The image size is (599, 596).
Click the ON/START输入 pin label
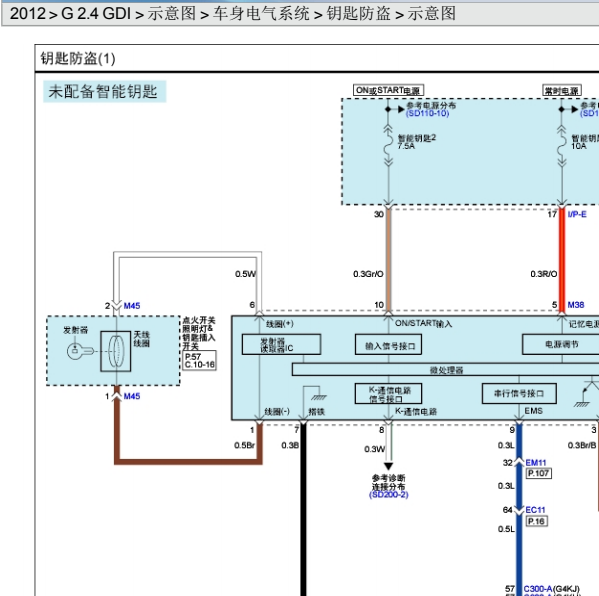[423, 324]
